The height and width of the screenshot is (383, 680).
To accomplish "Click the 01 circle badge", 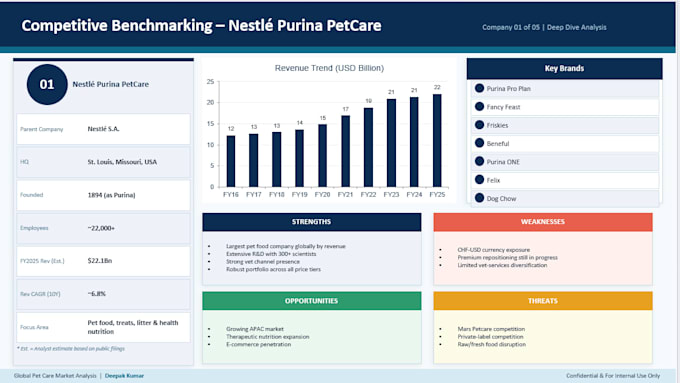I will pyautogui.click(x=47, y=84).
